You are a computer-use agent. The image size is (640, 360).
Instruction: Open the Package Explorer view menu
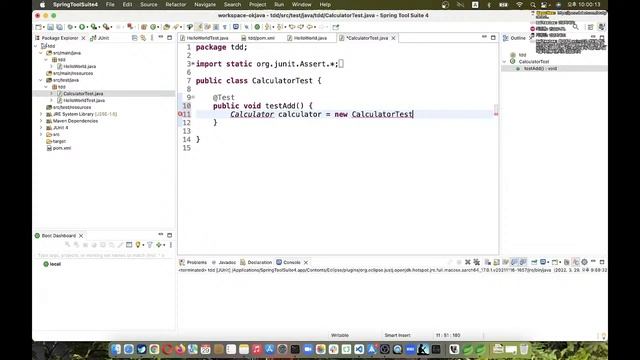(x=152, y=38)
